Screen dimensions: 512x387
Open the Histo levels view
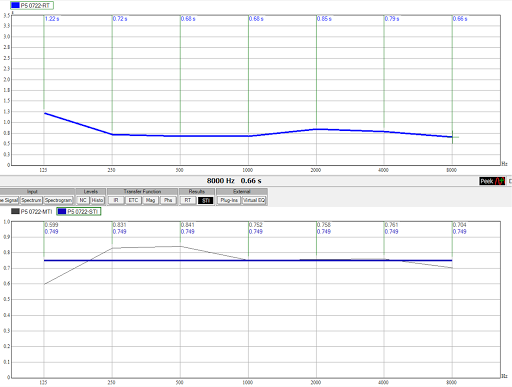(97, 200)
